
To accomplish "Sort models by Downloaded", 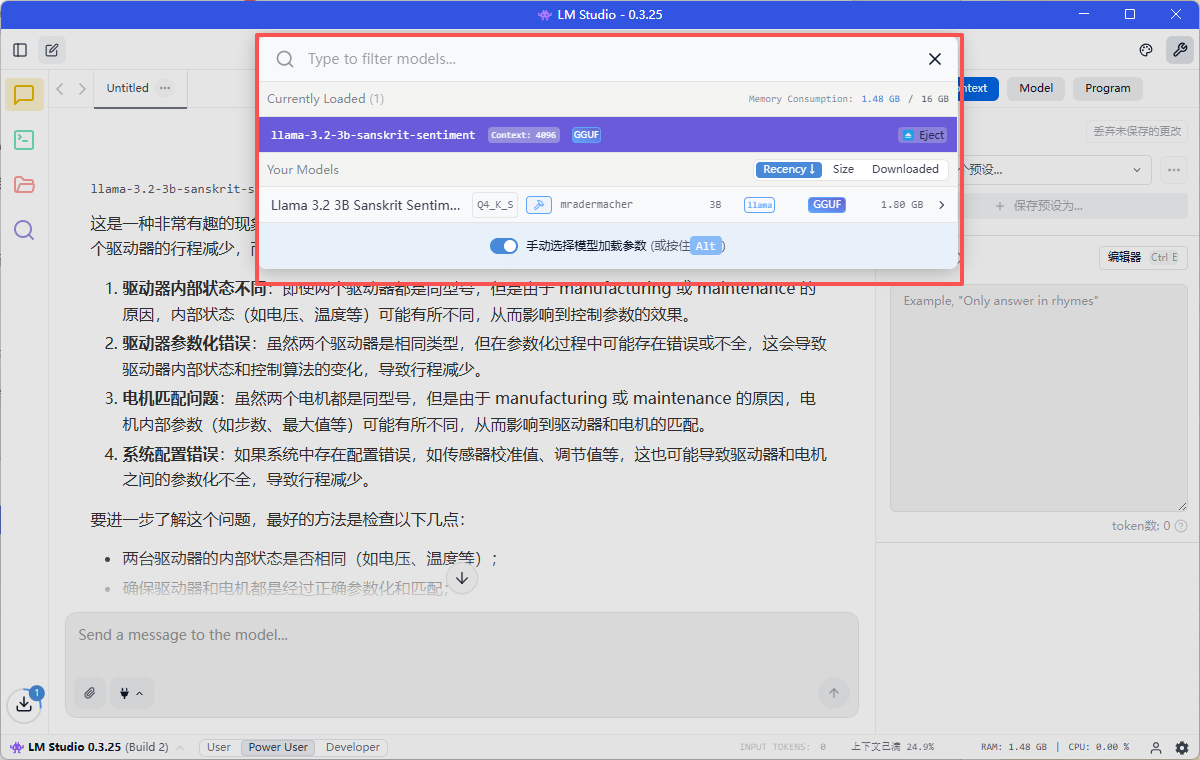I will tap(905, 169).
